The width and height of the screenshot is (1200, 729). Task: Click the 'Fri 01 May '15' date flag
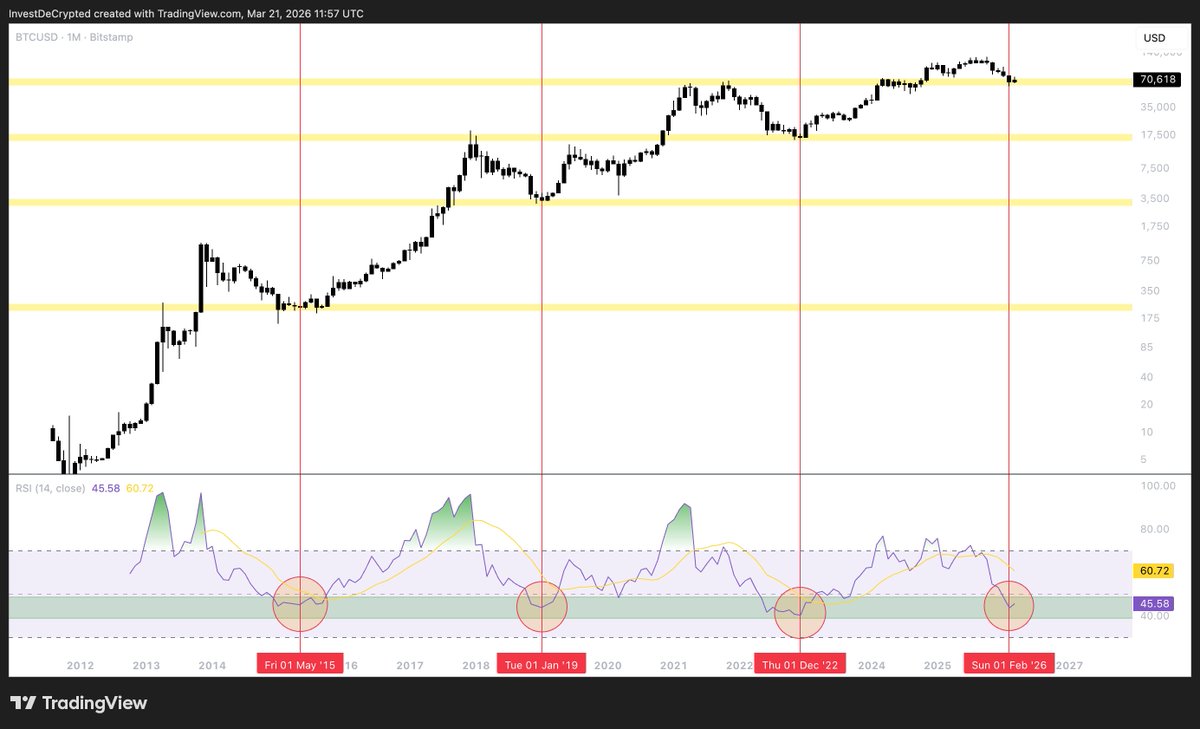point(301,663)
